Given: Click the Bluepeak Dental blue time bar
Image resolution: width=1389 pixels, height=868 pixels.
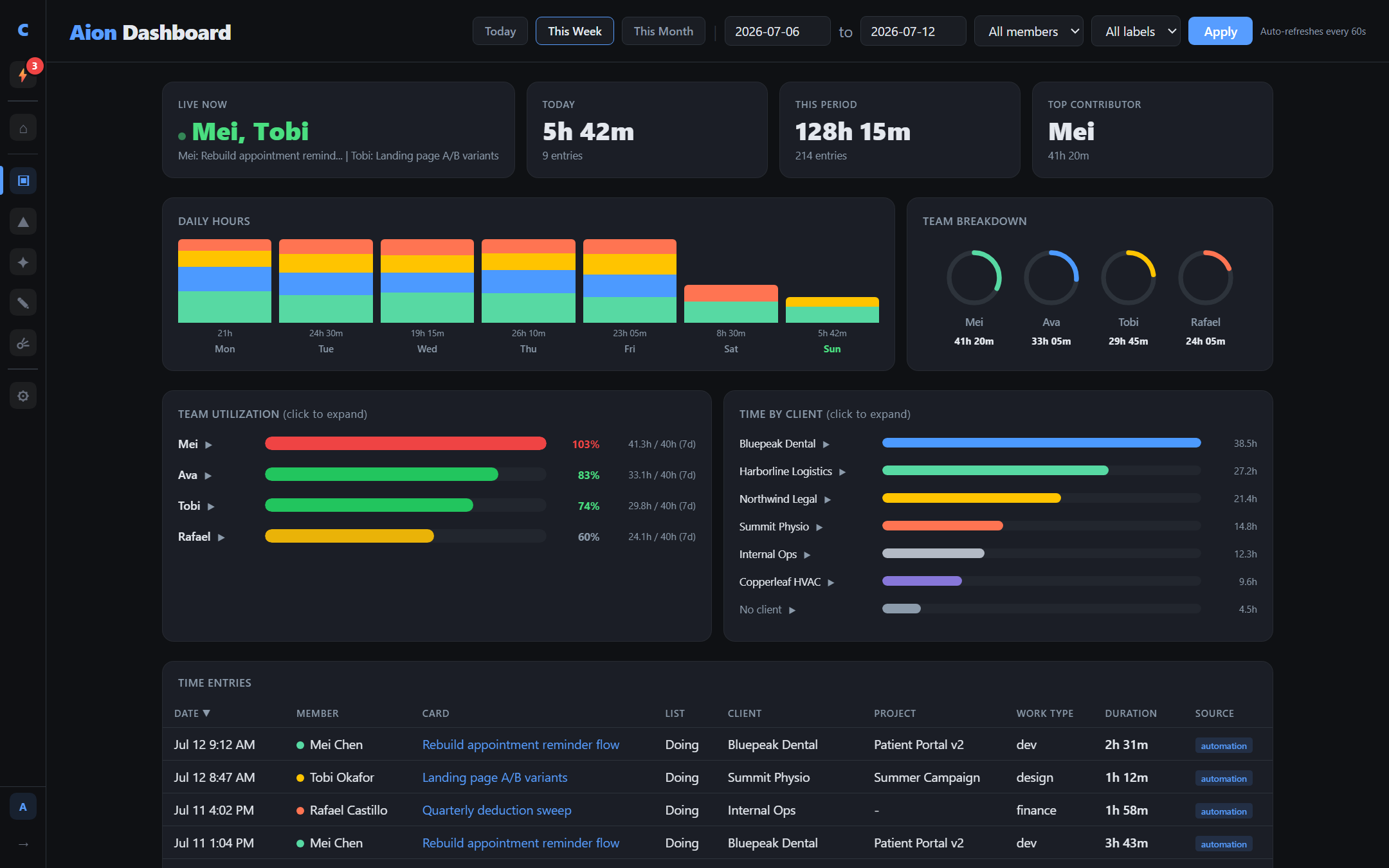Looking at the screenshot, I should pos(1041,443).
